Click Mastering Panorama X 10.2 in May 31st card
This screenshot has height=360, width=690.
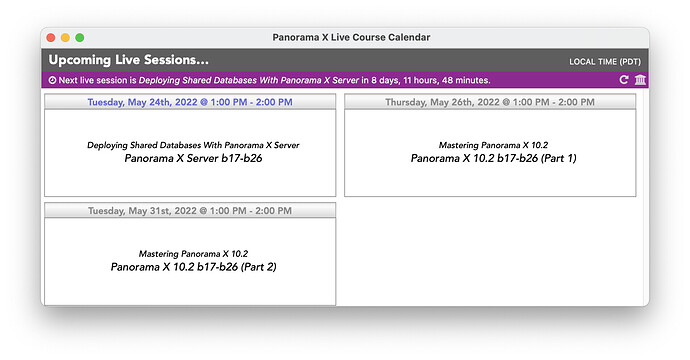coord(193,253)
